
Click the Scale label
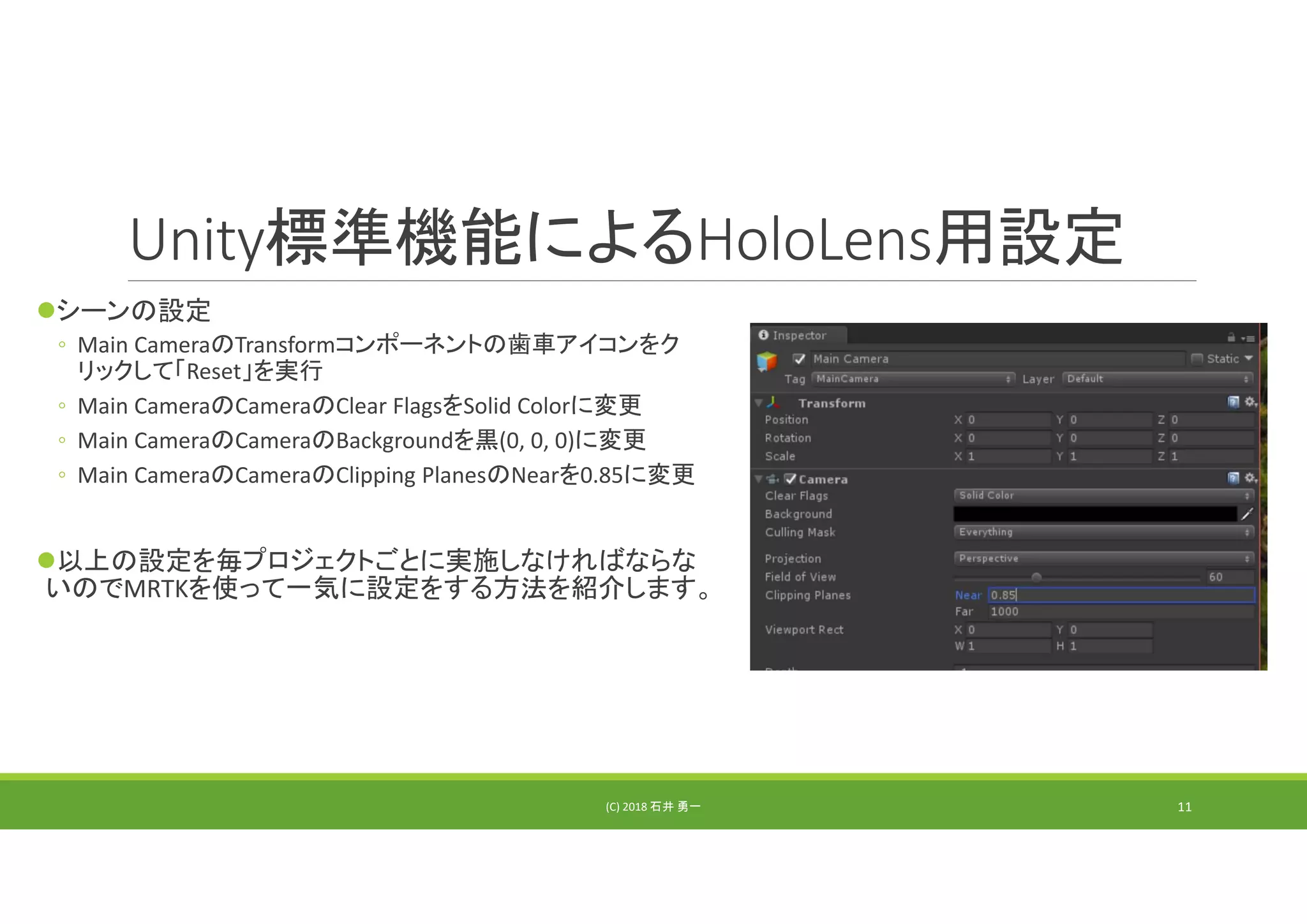coord(780,456)
